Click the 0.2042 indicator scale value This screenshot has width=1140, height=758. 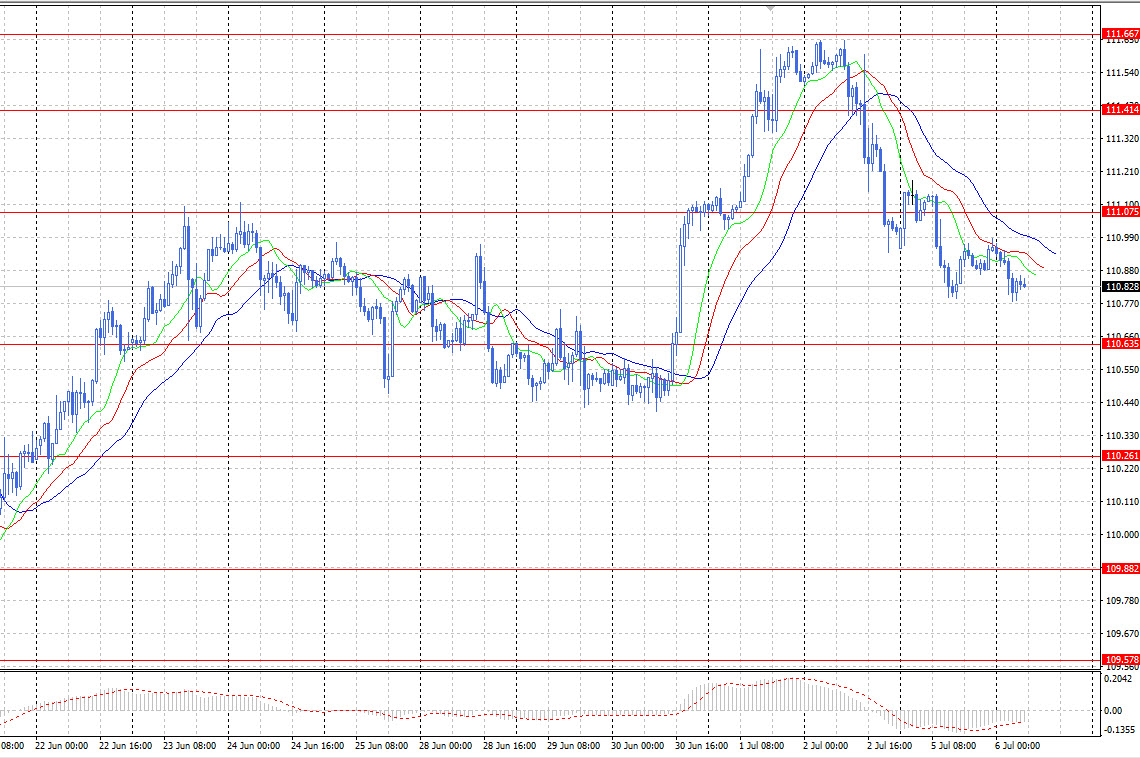[1117, 679]
